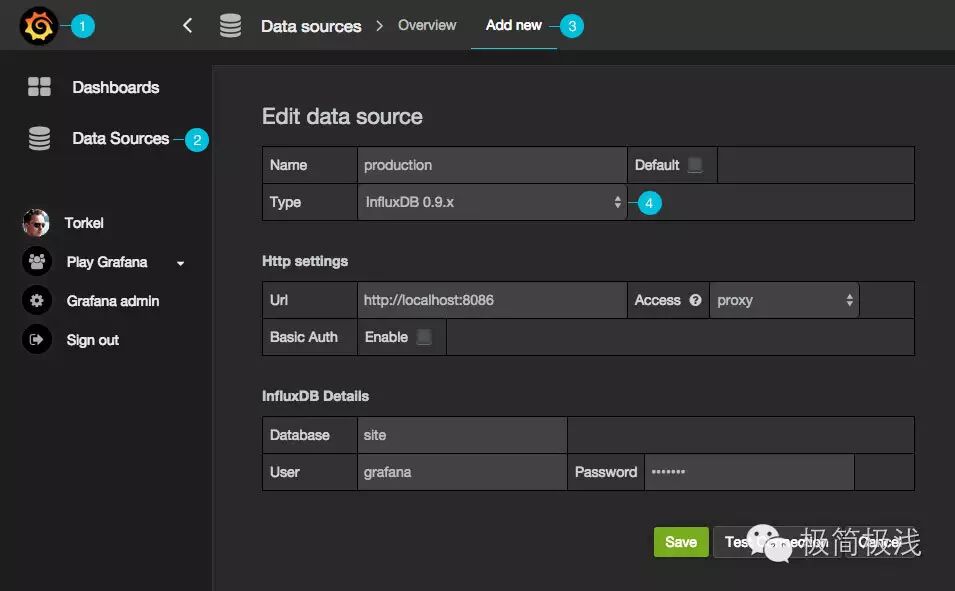This screenshot has height=591, width=955.
Task: Switch to the Overview tab
Action: (427, 25)
